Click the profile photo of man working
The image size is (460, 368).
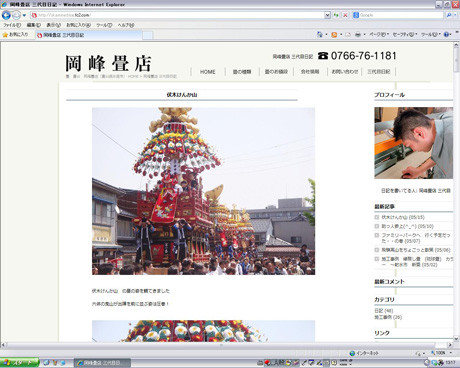tap(413, 143)
